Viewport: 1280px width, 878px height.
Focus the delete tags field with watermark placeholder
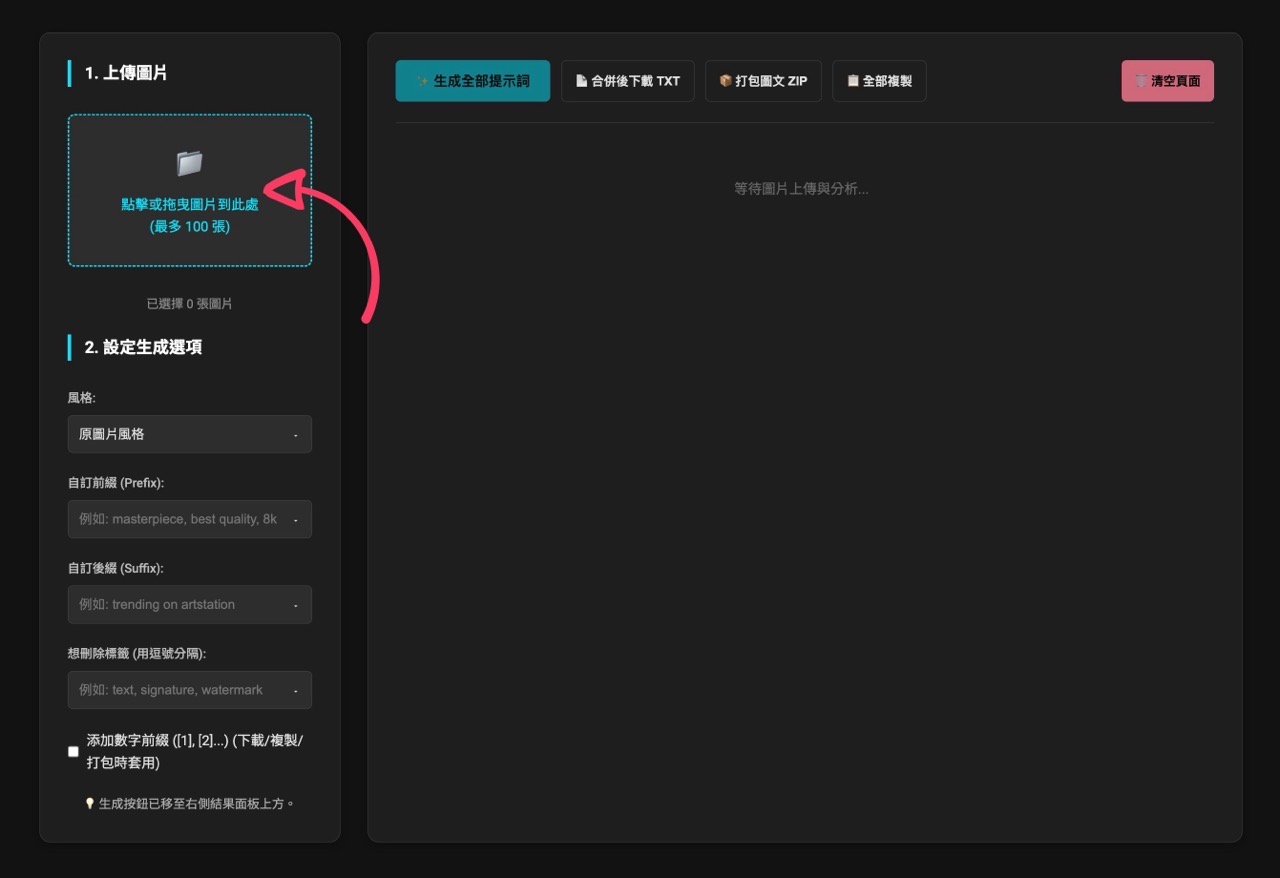coord(178,690)
